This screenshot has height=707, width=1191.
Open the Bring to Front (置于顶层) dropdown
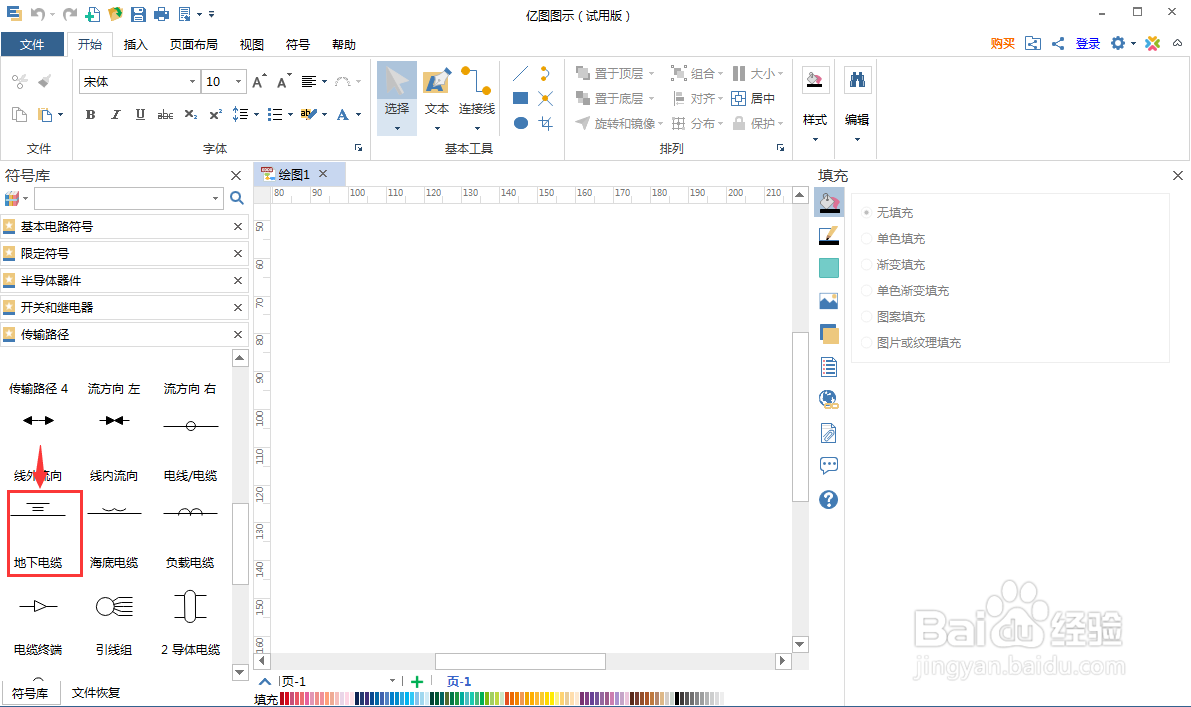(x=652, y=74)
